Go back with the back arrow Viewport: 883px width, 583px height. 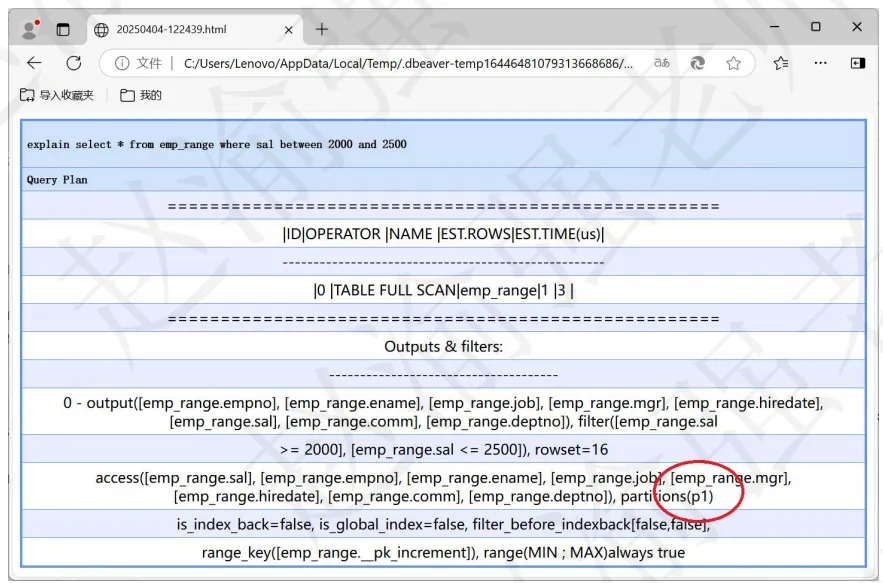tap(34, 63)
